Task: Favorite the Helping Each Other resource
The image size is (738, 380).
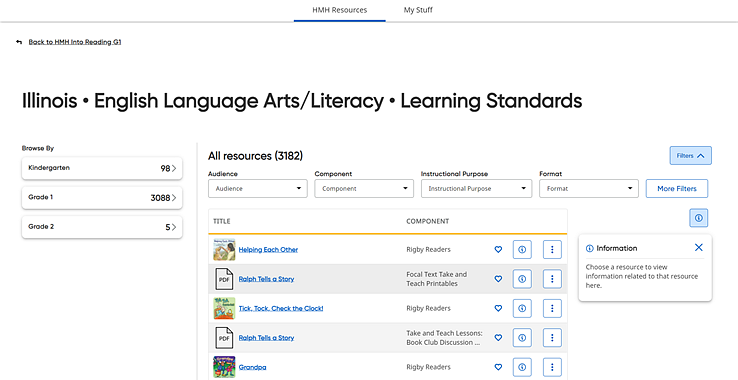Action: pyautogui.click(x=498, y=250)
